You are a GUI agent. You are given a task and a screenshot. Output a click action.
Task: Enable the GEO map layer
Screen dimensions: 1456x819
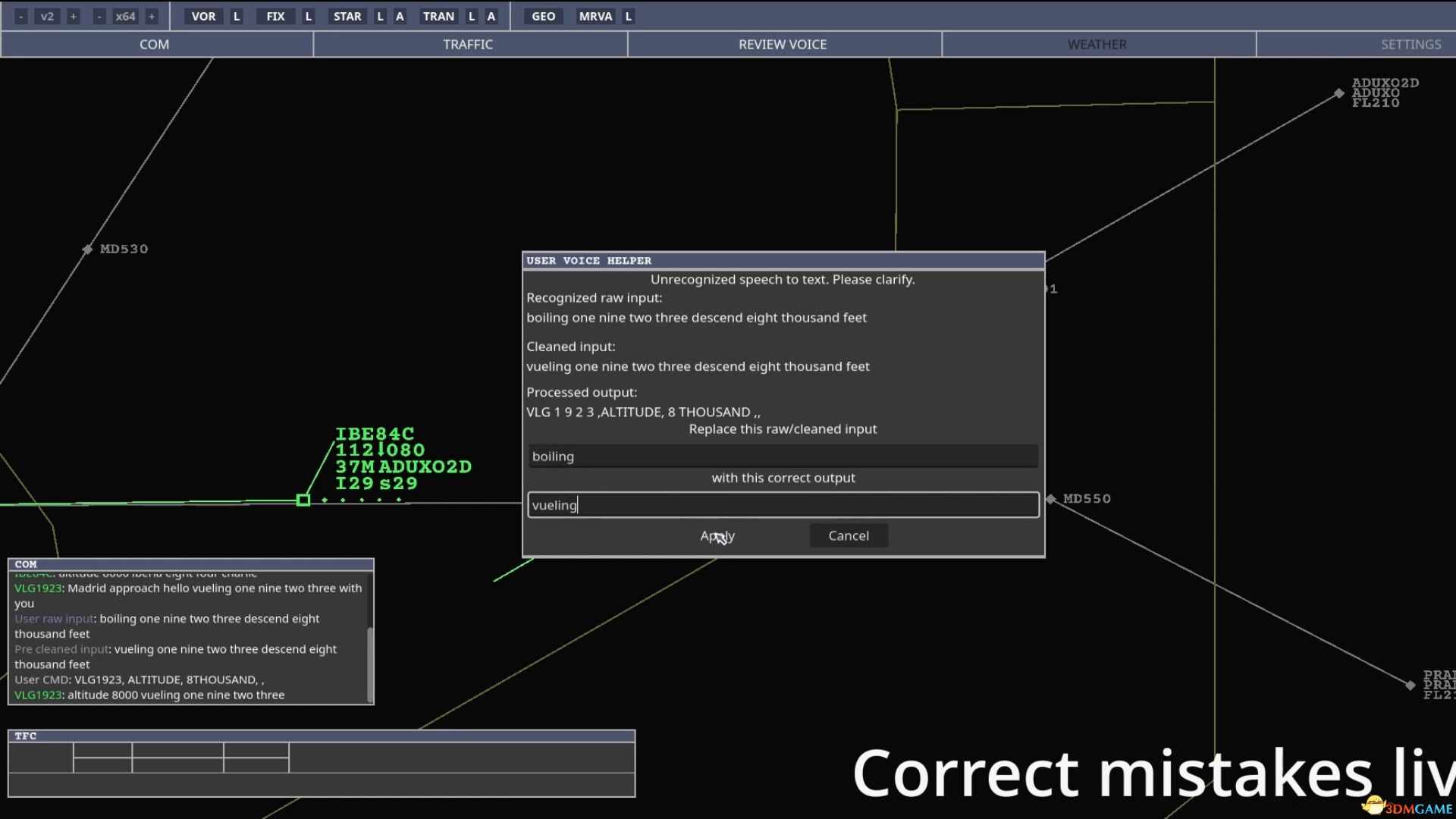542,15
